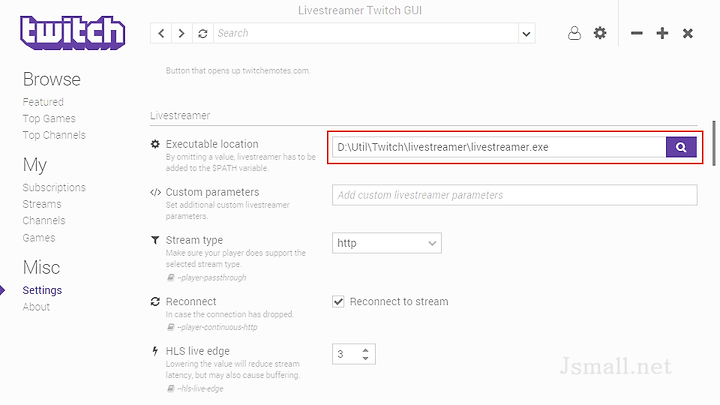Click the Reconnect to stream label
This screenshot has width=720, height=405.
pos(399,302)
